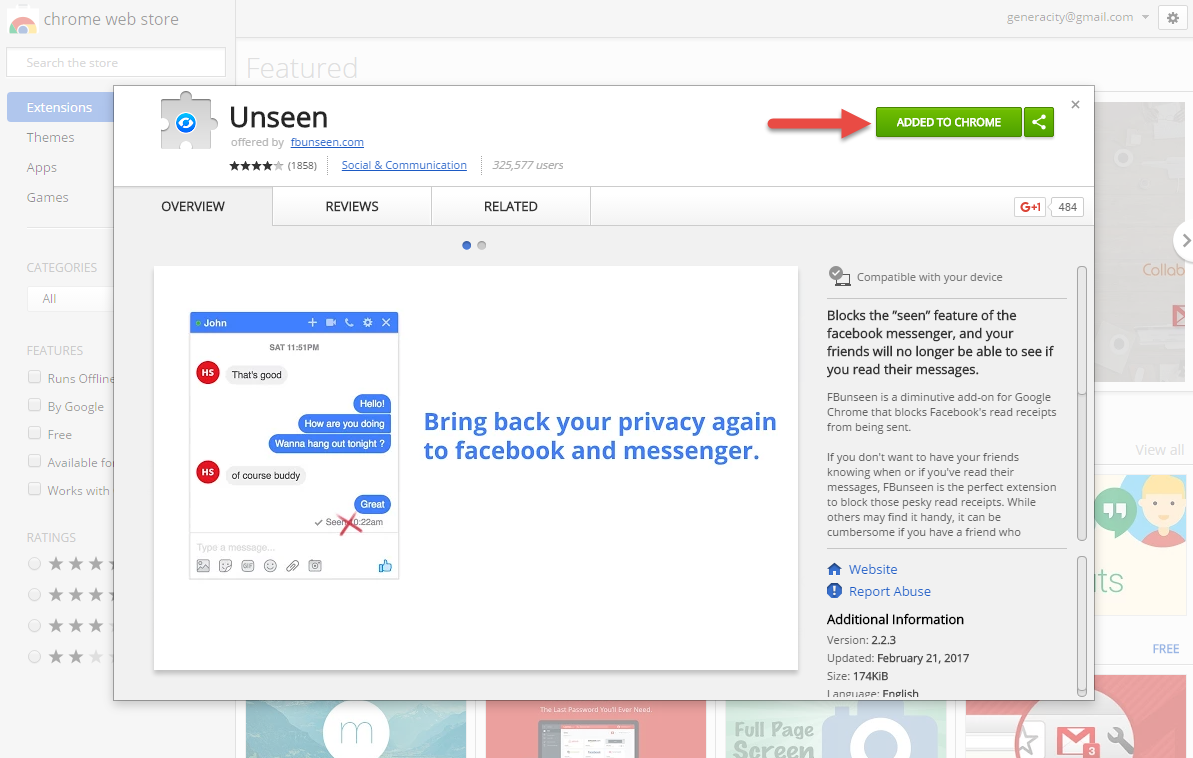1193x758 pixels.
Task: Click the Report Abuse exclamation icon
Action: (835, 591)
